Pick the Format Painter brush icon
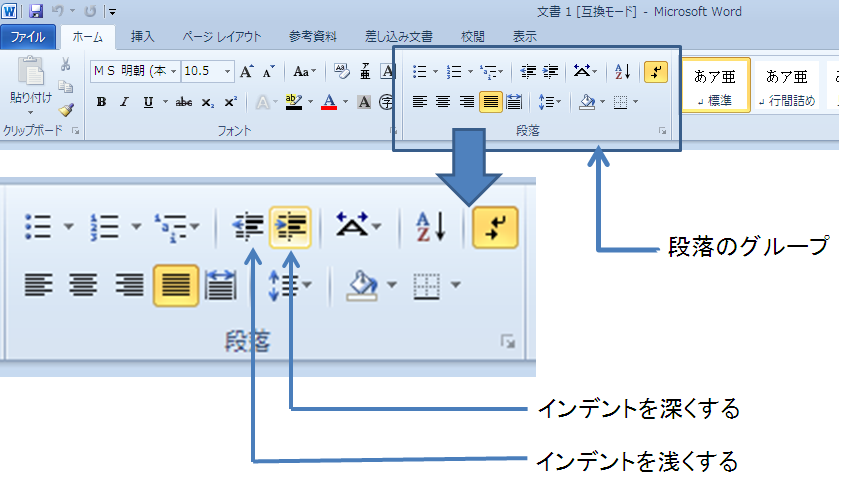 (x=66, y=109)
